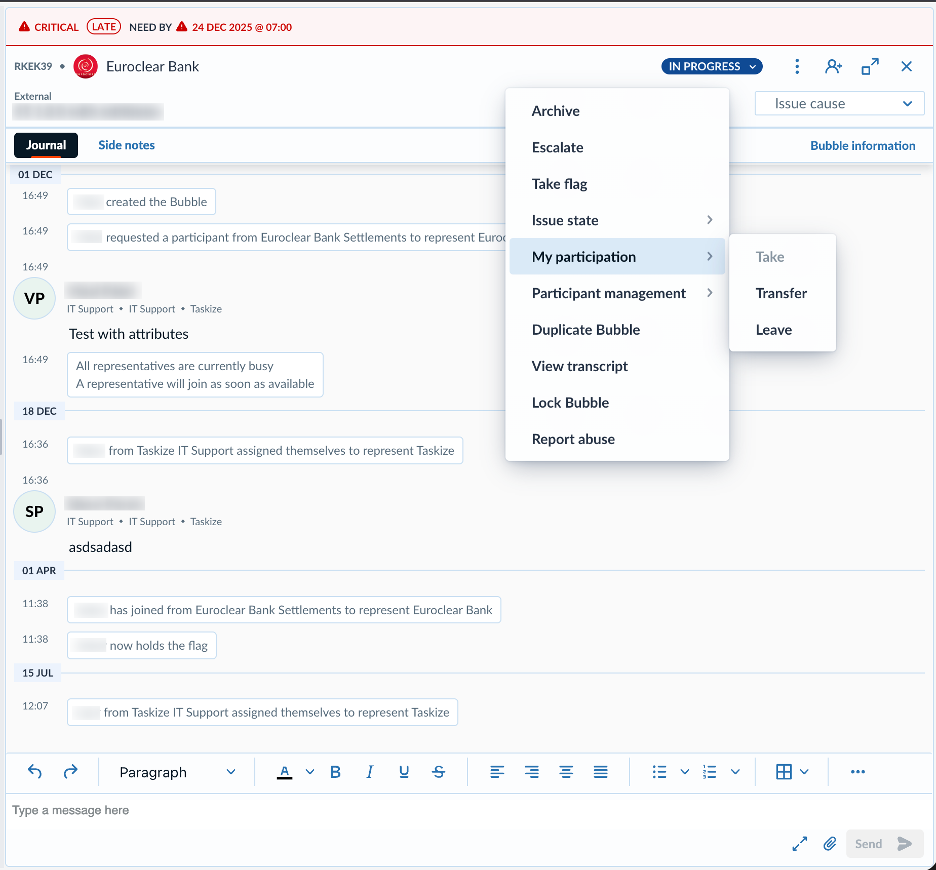Open the Bubble information link
936x870 pixels.
click(x=863, y=146)
